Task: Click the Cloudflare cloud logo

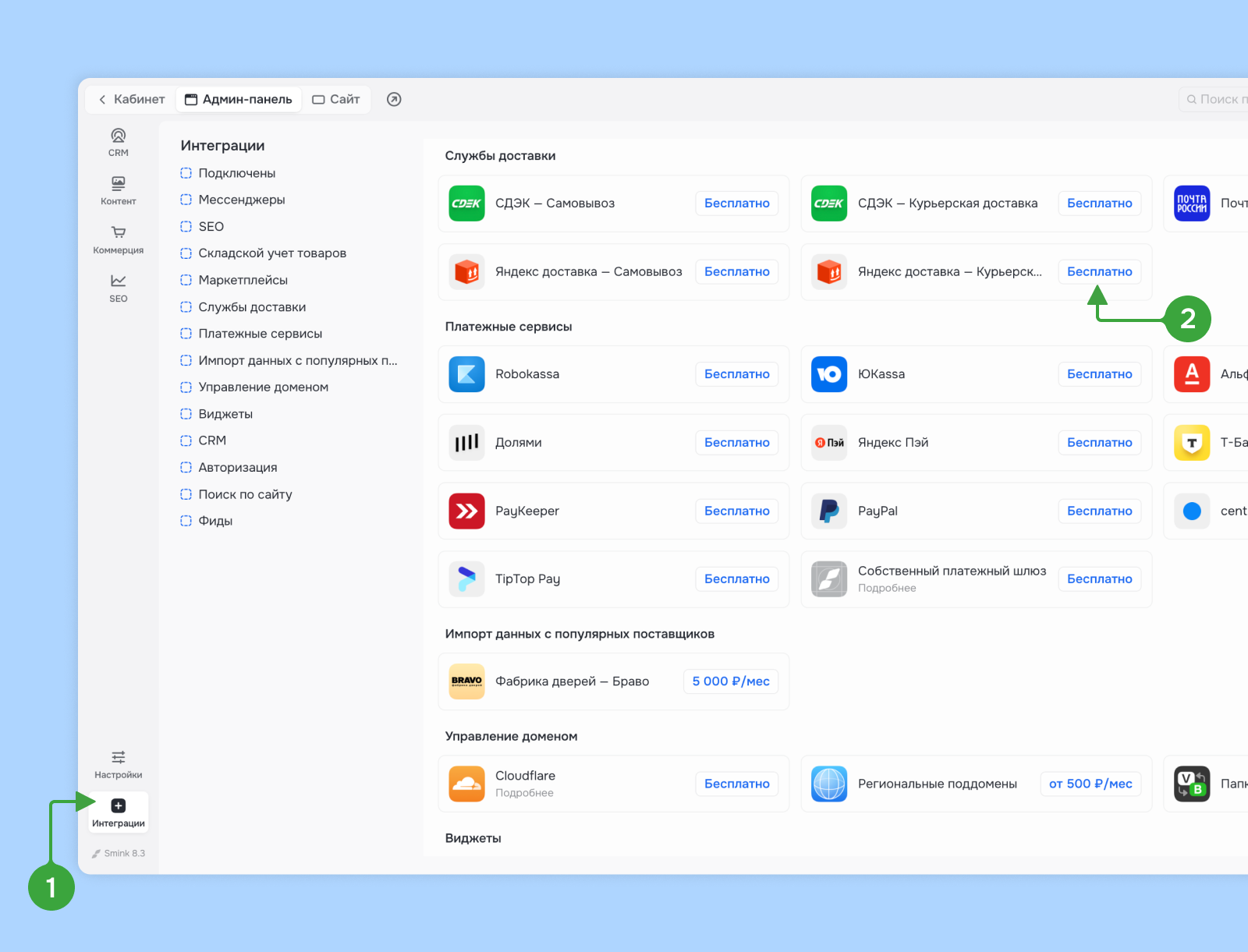Action: pos(467,784)
